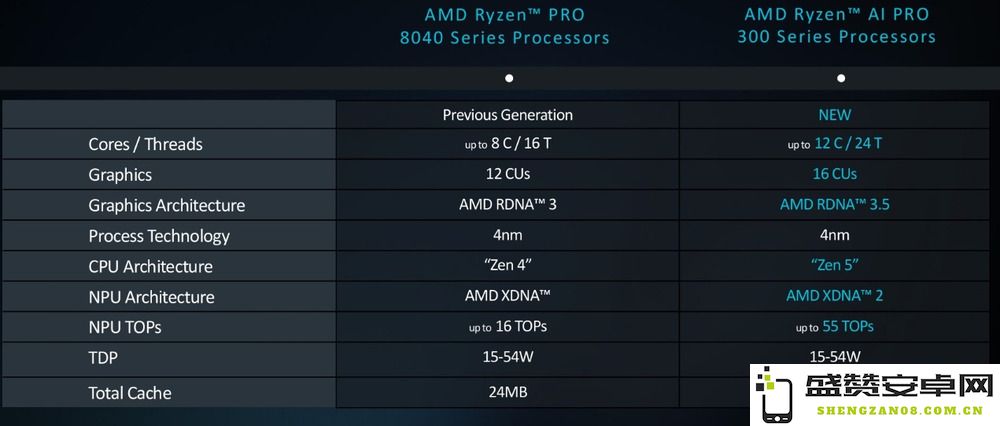Click the "Zen 5" cell

click(835, 265)
